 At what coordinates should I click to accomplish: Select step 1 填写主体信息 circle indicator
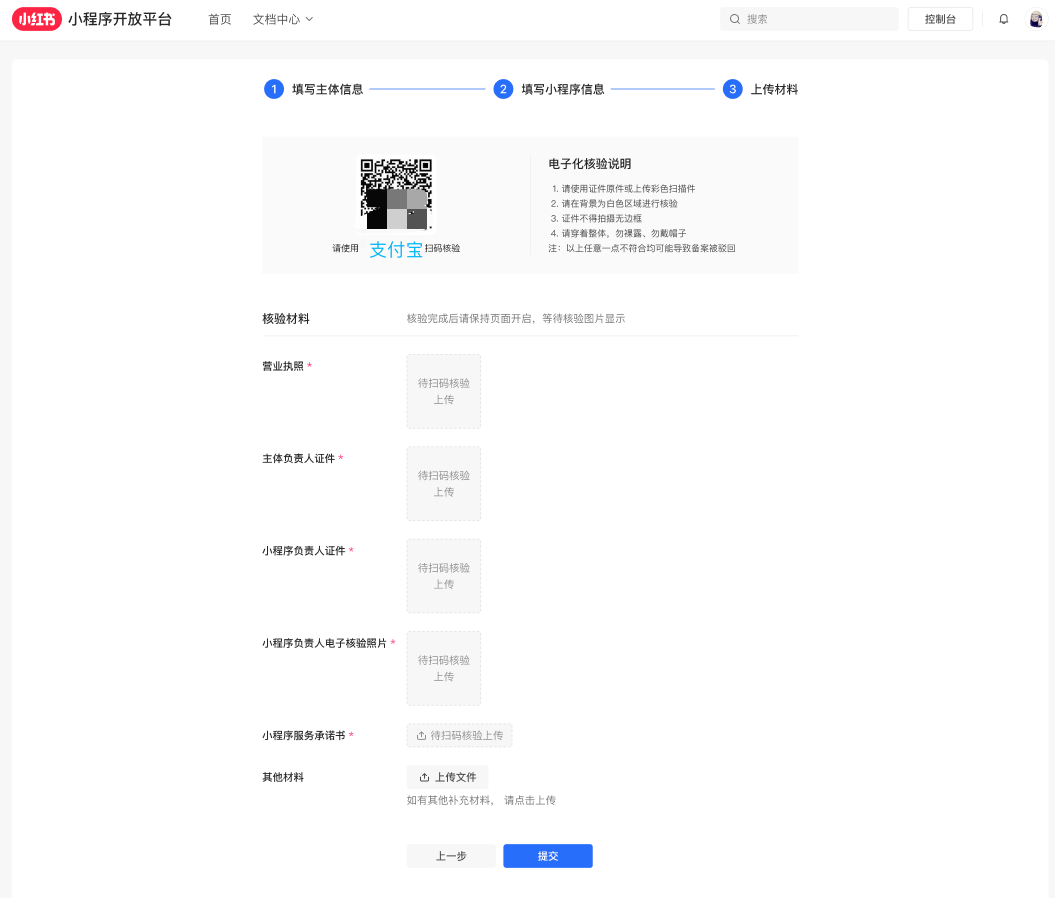[273, 89]
